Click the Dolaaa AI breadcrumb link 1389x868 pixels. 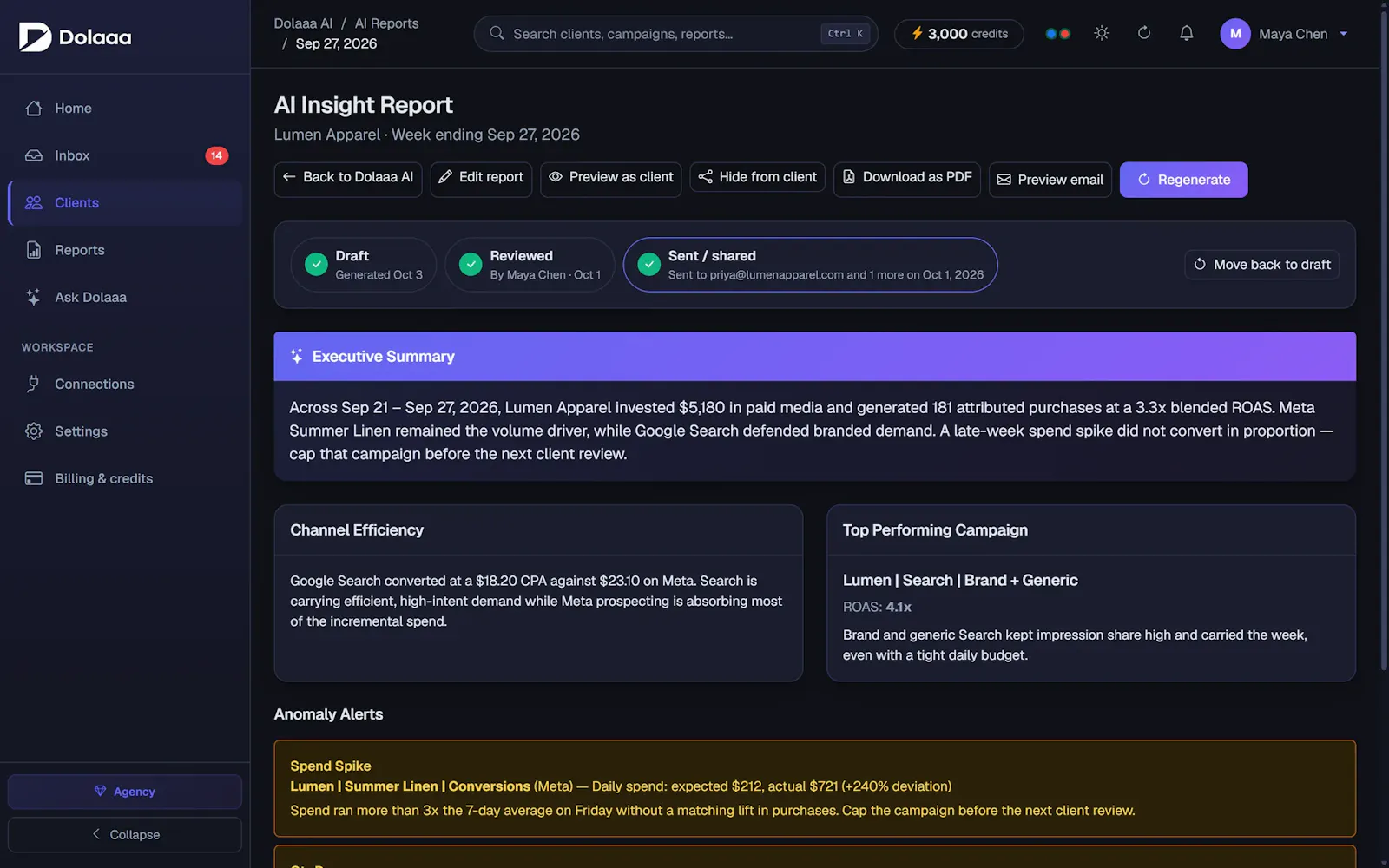(303, 23)
